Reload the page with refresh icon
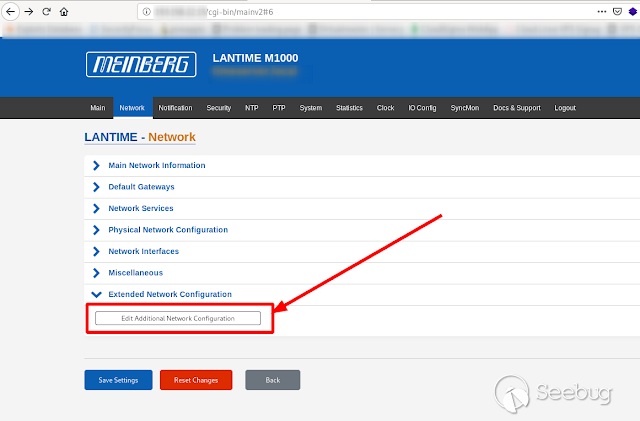 pyautogui.click(x=46, y=11)
